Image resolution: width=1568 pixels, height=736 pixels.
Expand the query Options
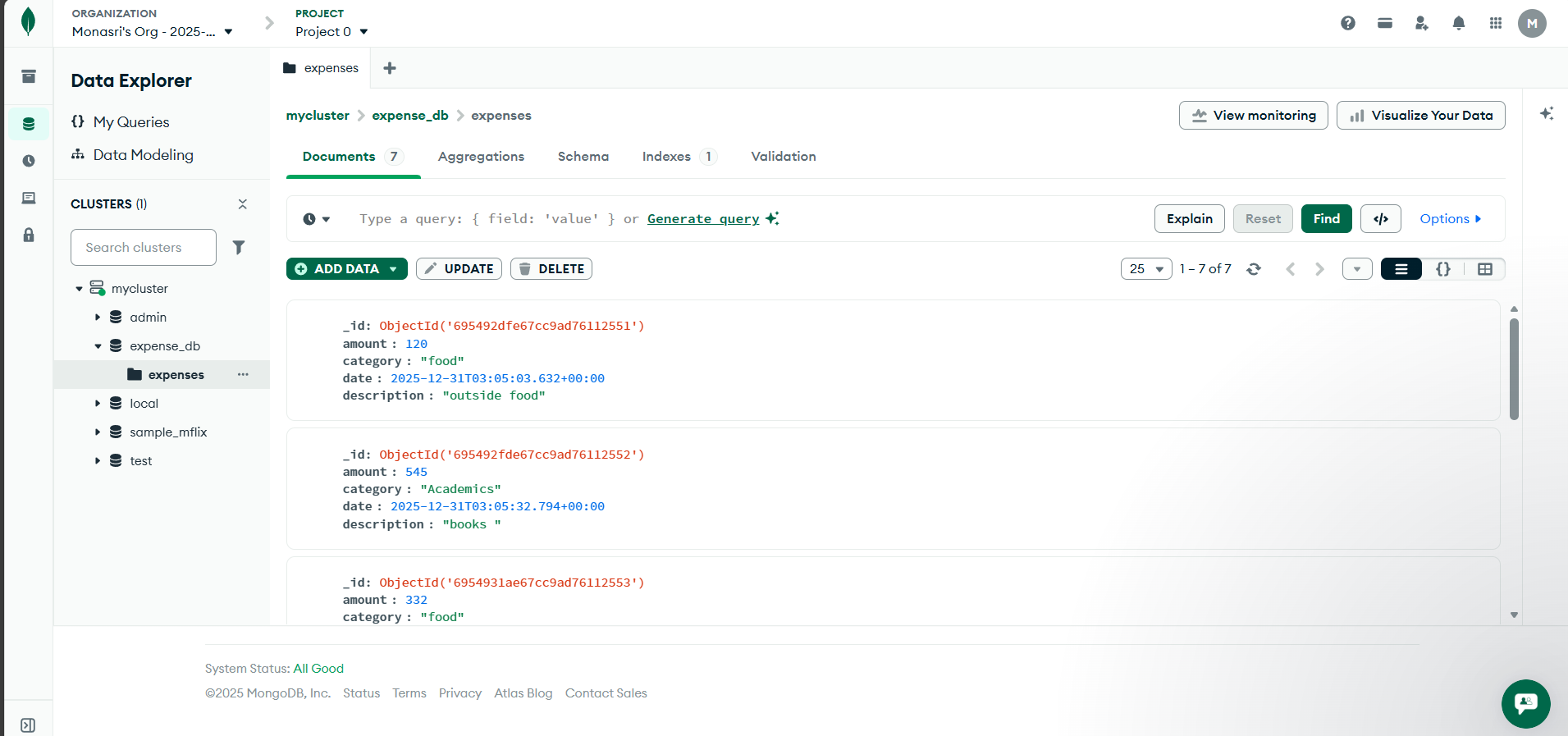tap(1451, 219)
